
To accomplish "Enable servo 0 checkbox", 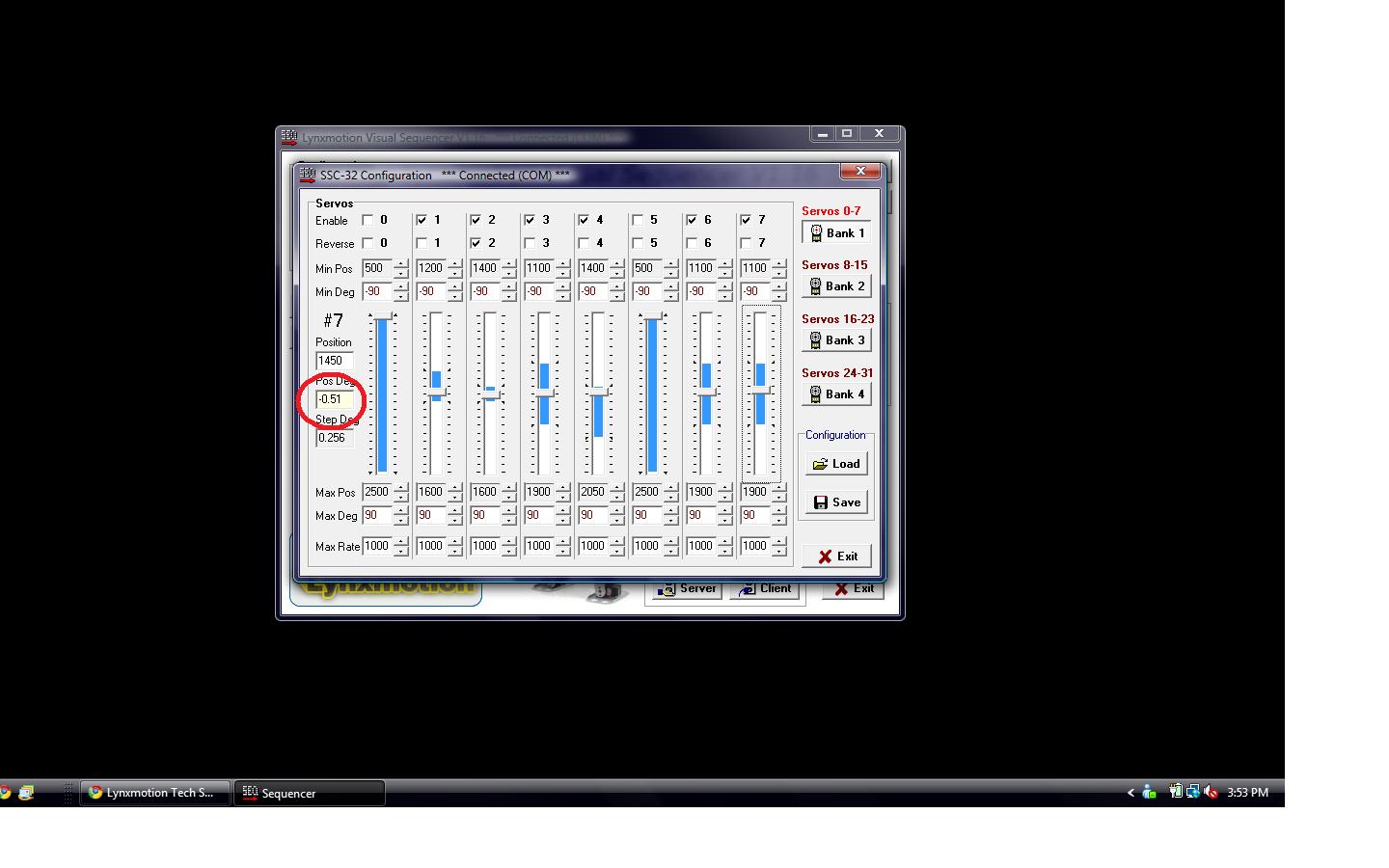I will (368, 220).
